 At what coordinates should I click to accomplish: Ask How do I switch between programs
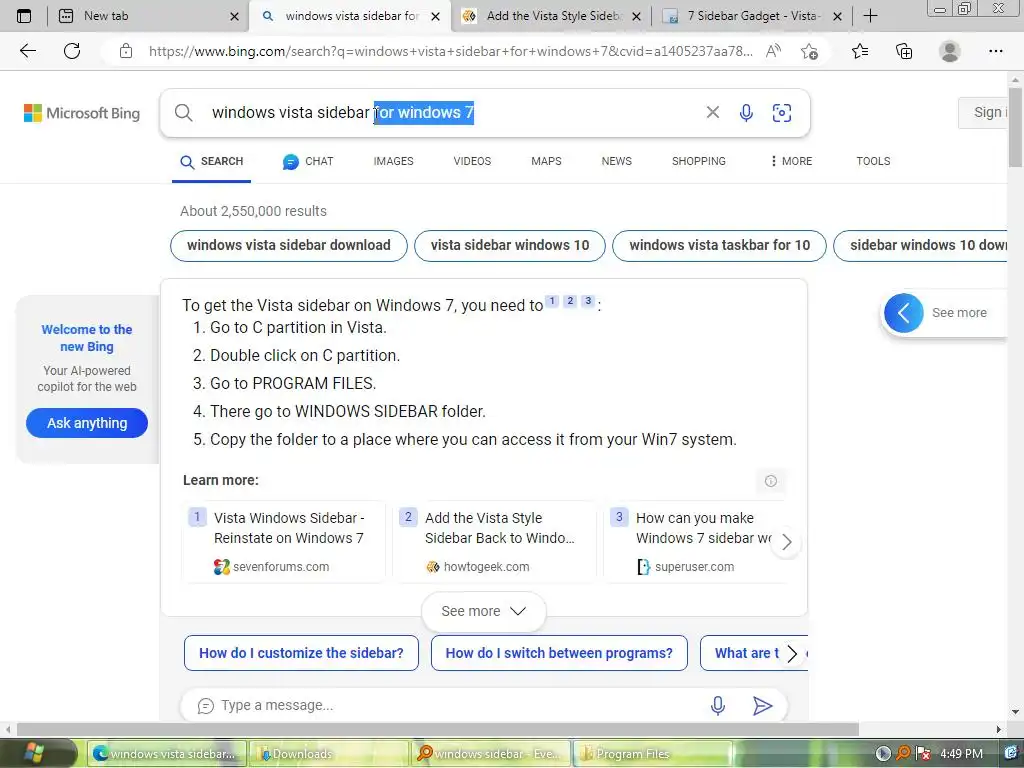click(559, 653)
